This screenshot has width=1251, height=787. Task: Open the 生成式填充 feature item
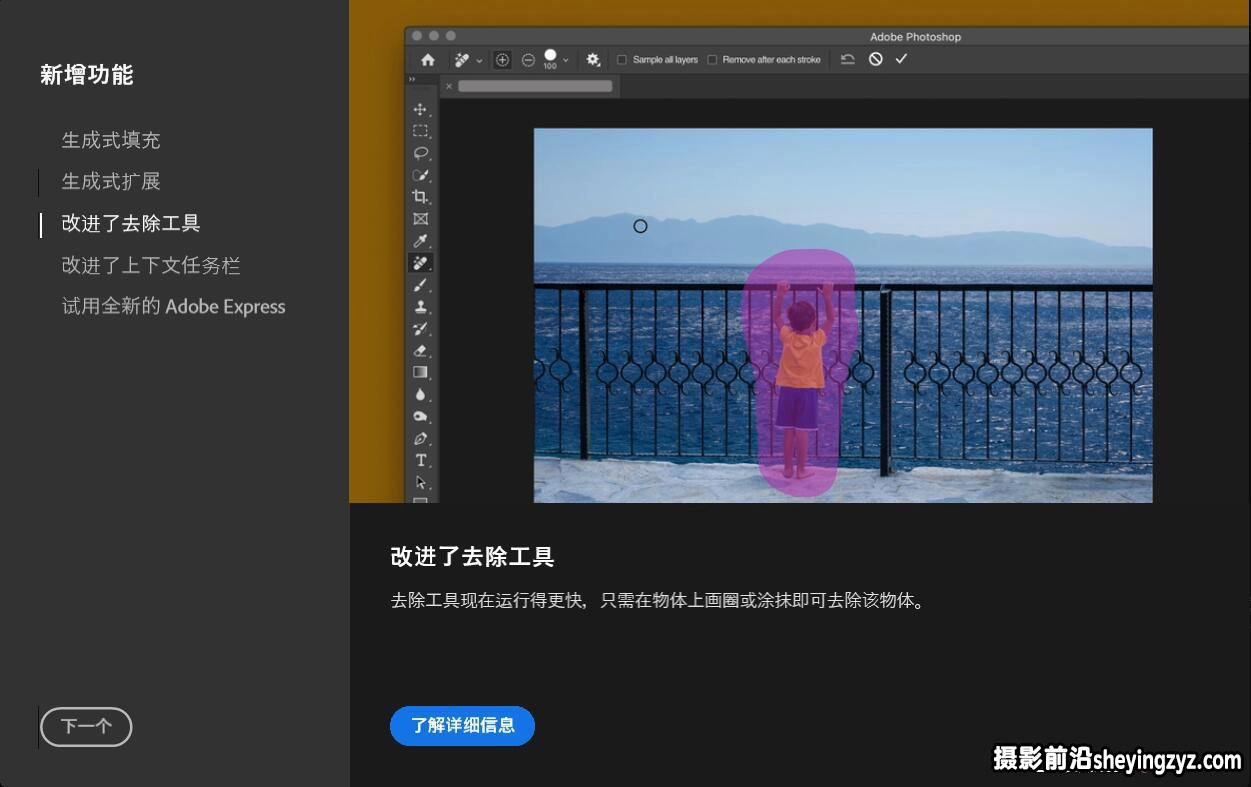coord(111,140)
